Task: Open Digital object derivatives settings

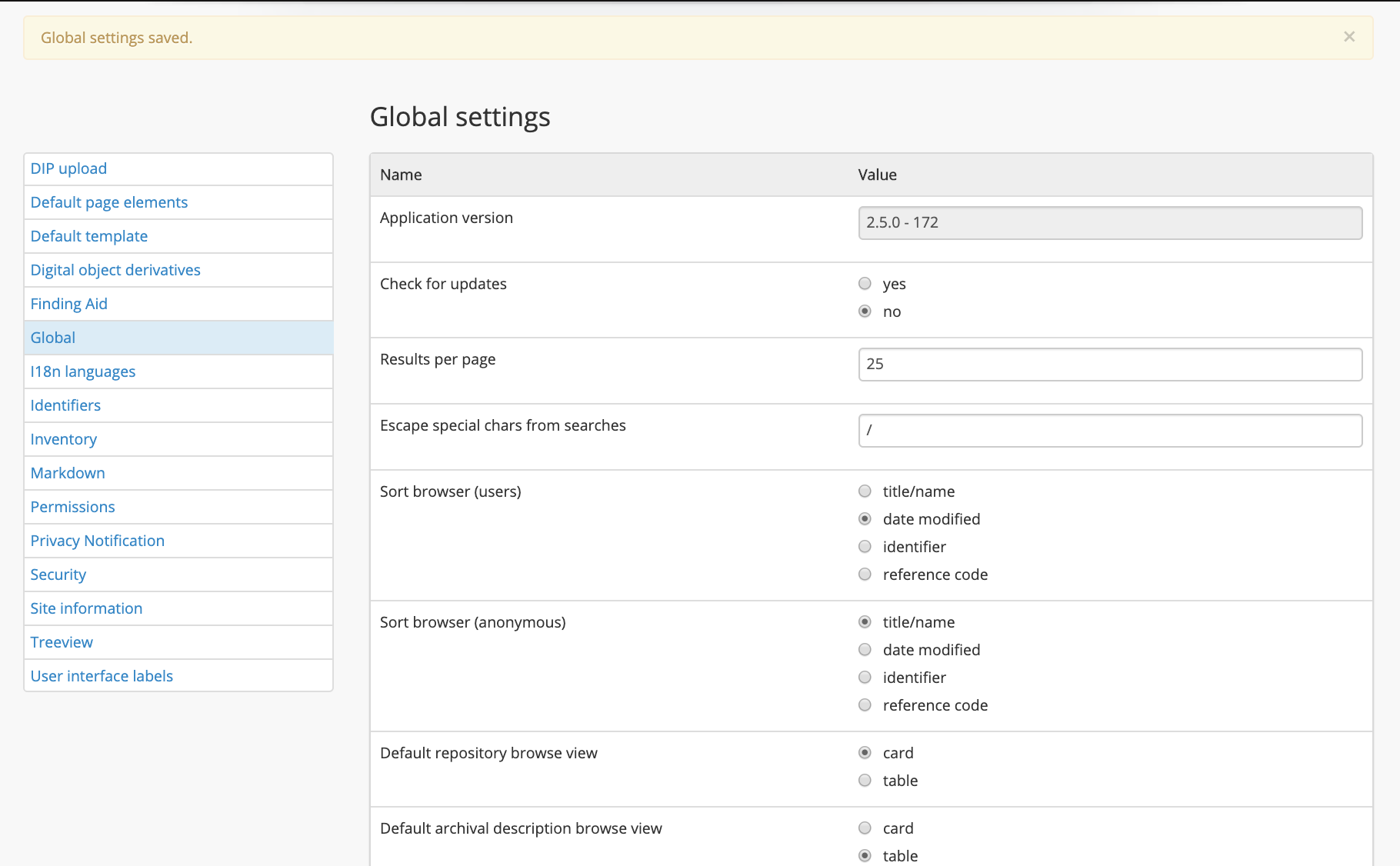Action: (x=115, y=270)
